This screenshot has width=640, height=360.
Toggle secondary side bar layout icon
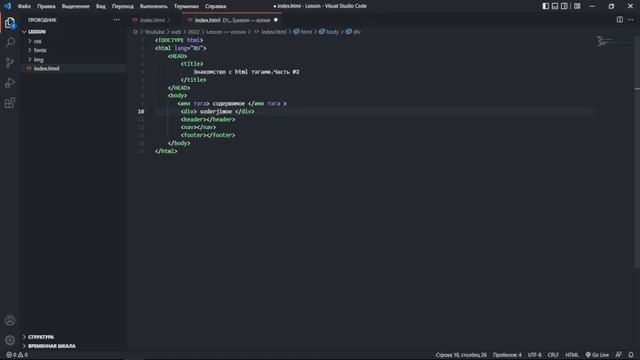564,6
